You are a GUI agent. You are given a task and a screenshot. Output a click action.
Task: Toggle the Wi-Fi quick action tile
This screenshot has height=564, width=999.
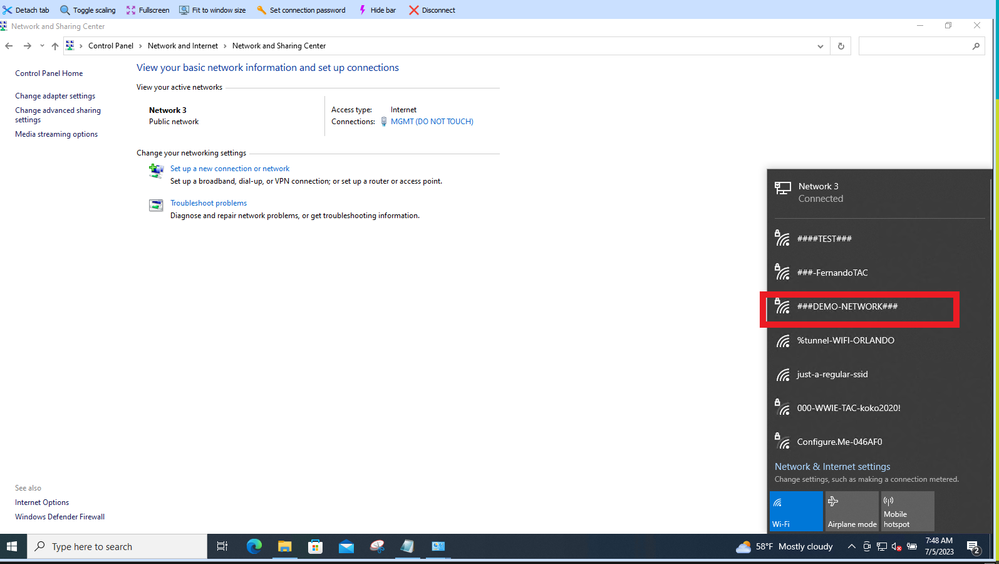(795, 511)
